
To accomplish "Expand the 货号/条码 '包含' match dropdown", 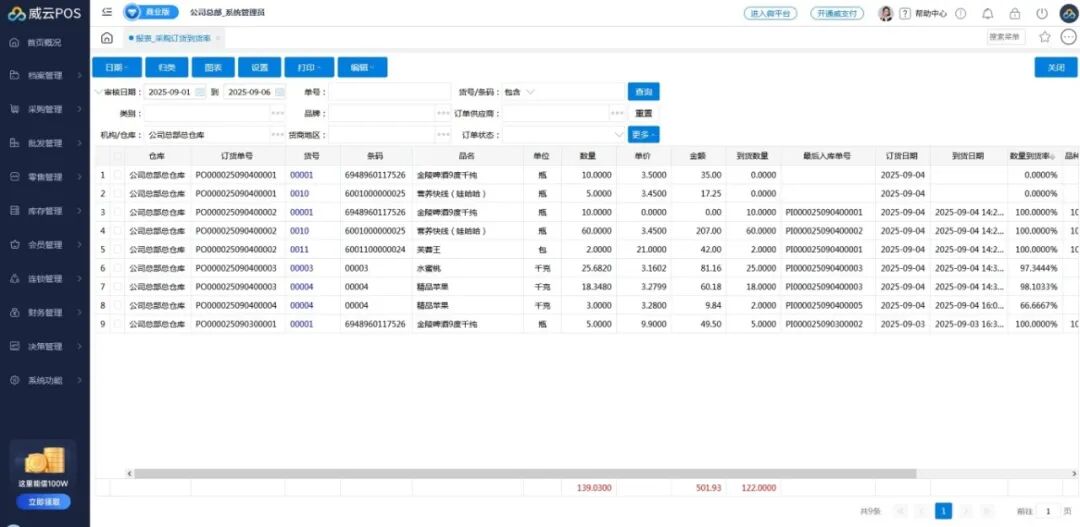I will tap(520, 92).
